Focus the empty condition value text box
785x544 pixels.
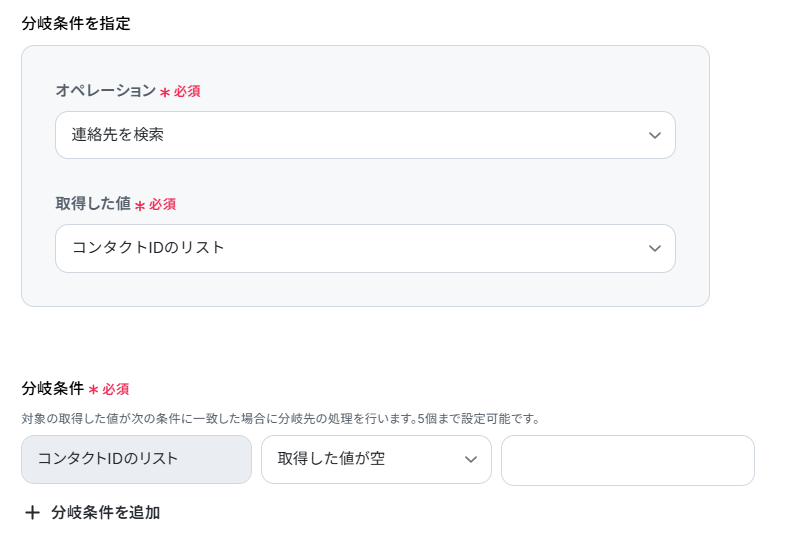(627, 460)
